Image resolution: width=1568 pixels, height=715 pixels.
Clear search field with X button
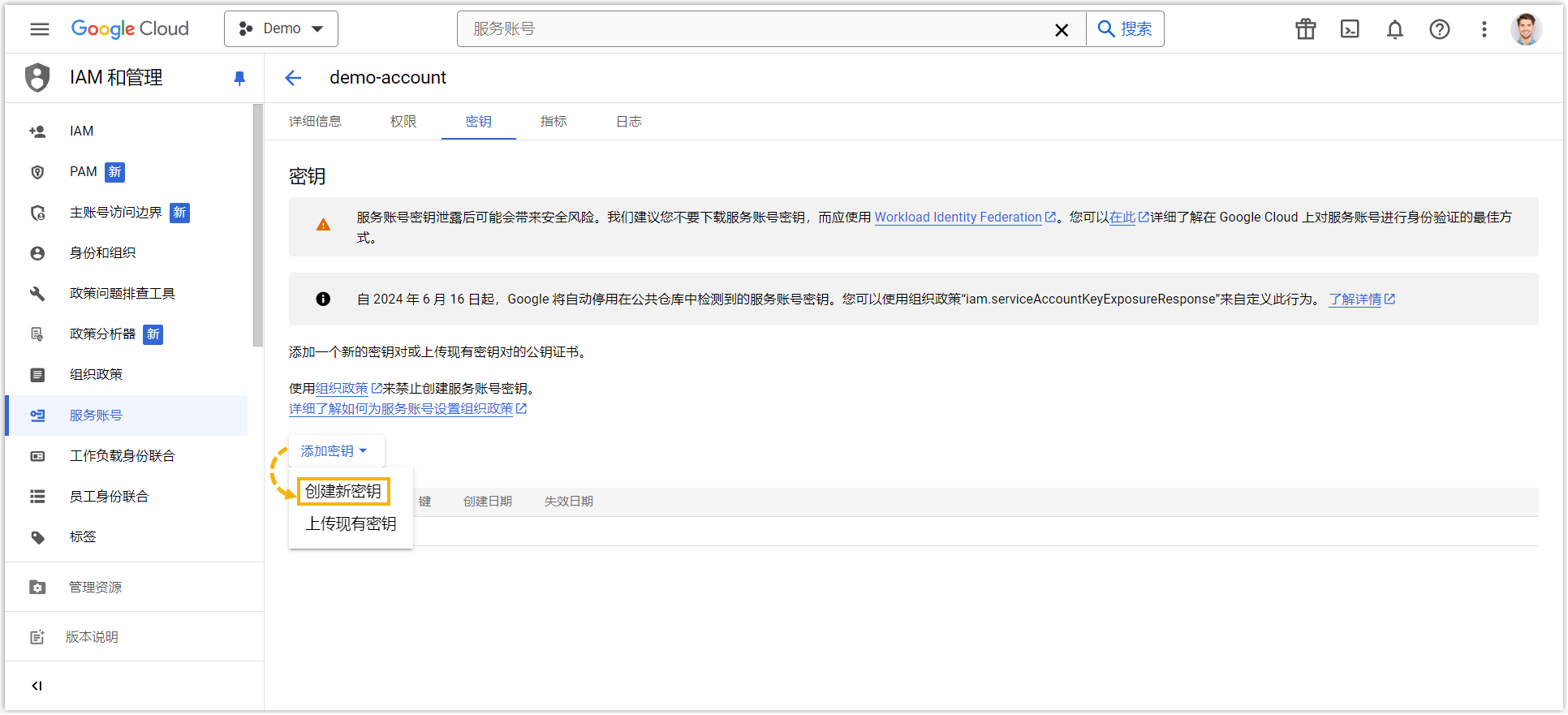[x=1061, y=30]
